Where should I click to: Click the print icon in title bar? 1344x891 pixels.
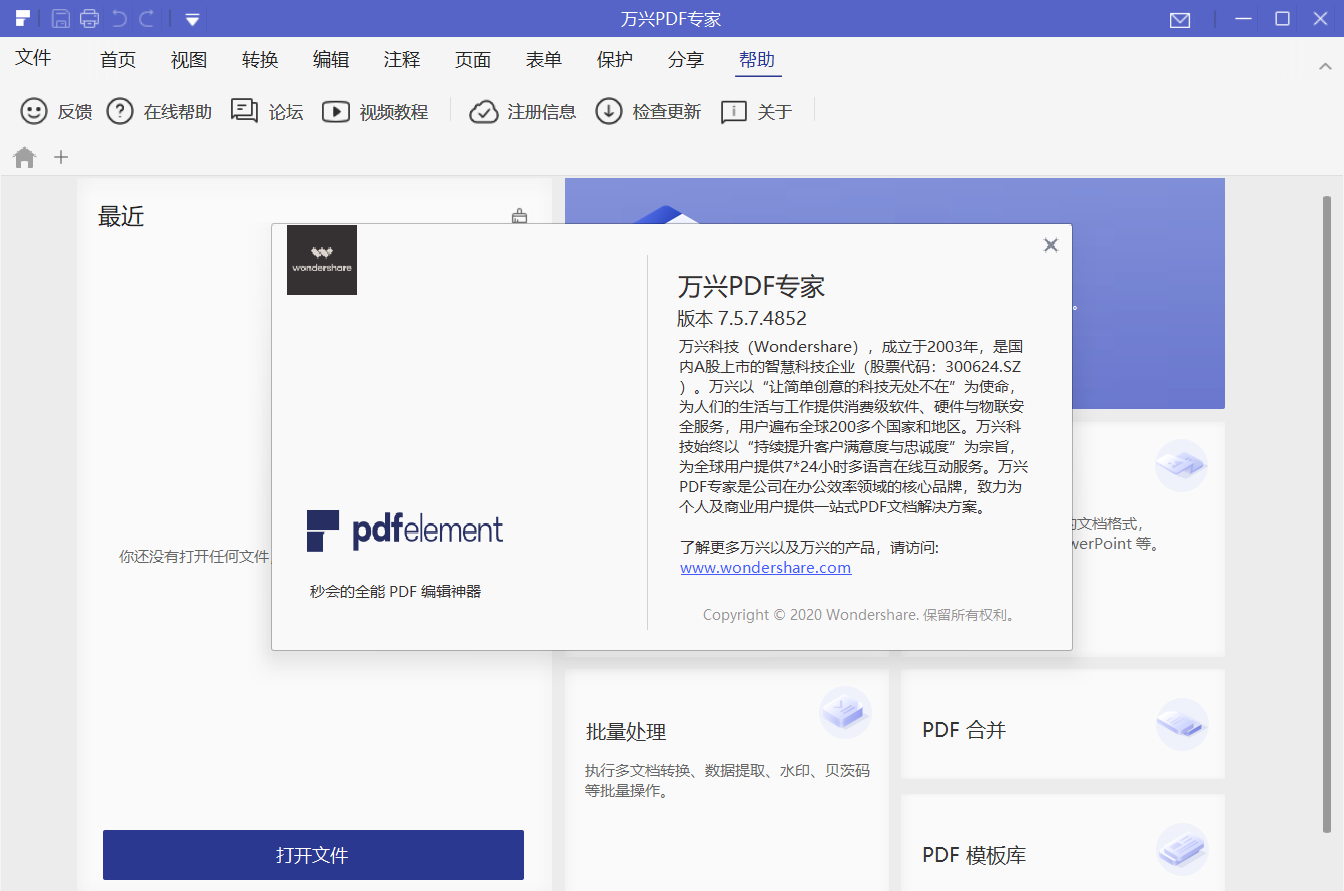click(90, 18)
